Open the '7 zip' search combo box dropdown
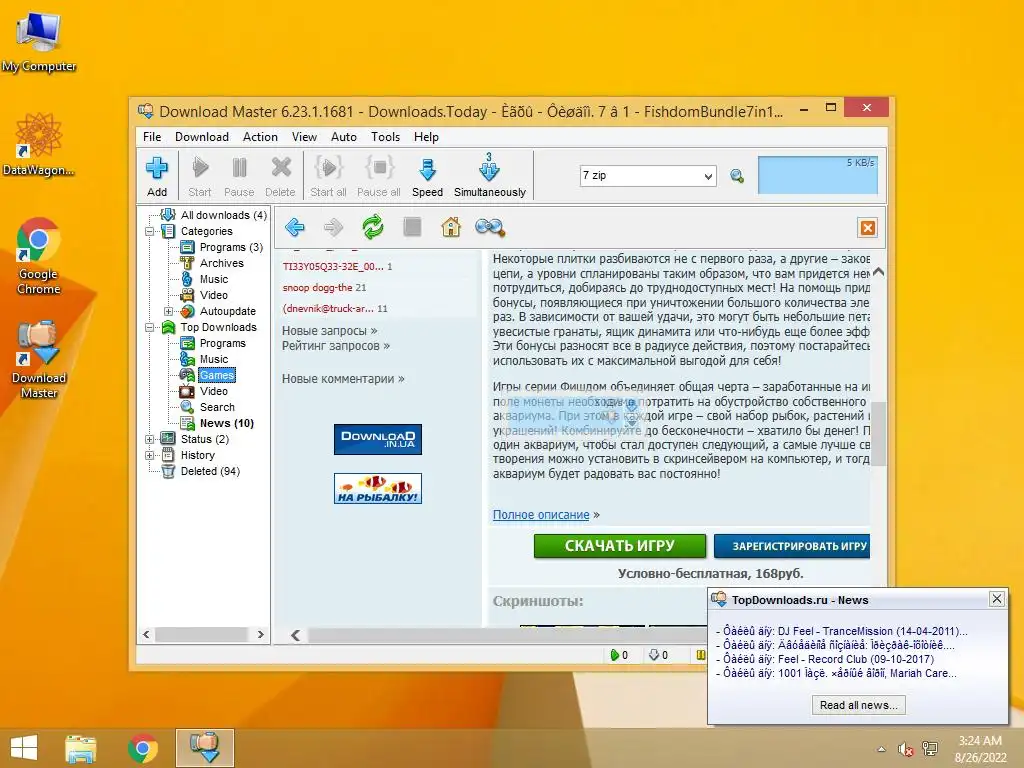 click(x=708, y=176)
